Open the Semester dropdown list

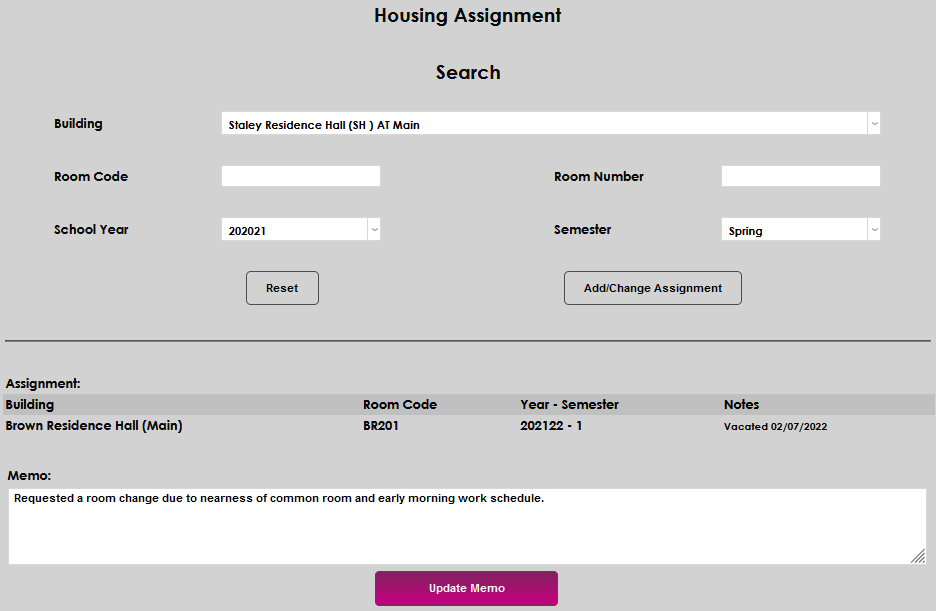coord(872,229)
